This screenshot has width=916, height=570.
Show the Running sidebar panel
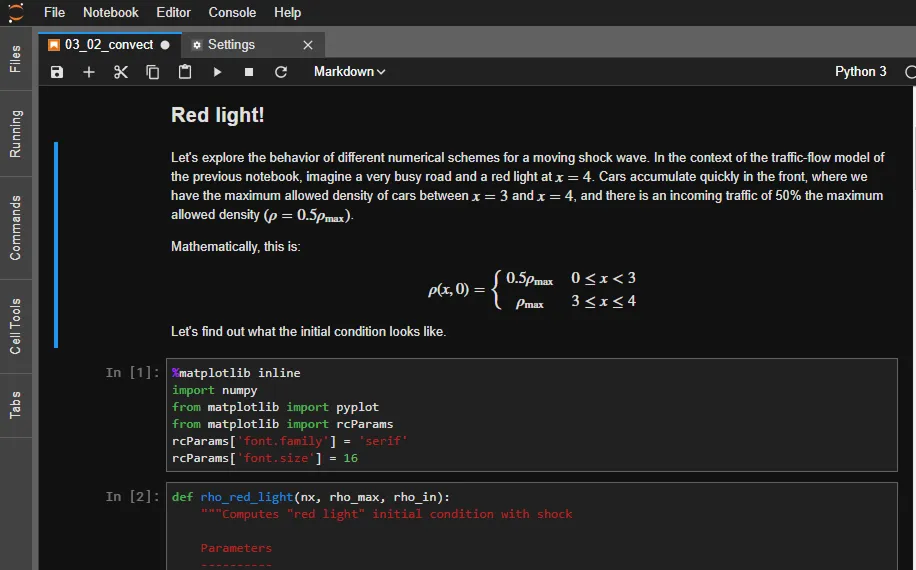[16, 134]
